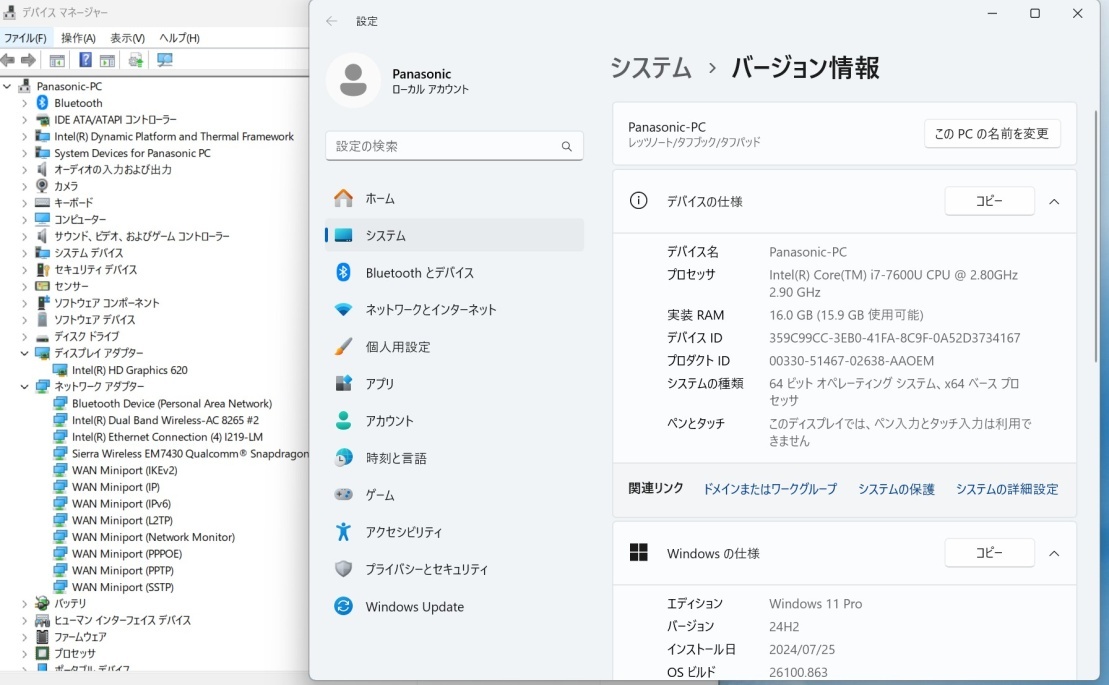1109x685 pixels.
Task: Click the battery (バッテリ) category icon
Action: click(x=42, y=603)
